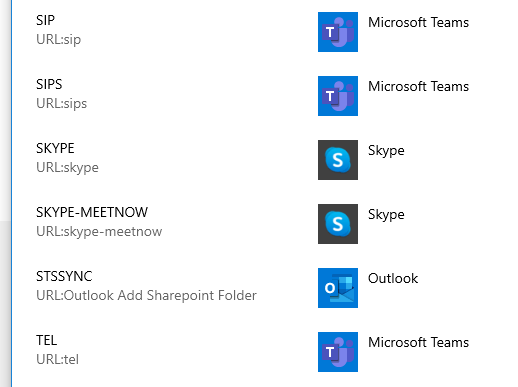Select the TEL protocol heading
Image resolution: width=518 pixels, height=387 pixels.
click(x=46, y=340)
